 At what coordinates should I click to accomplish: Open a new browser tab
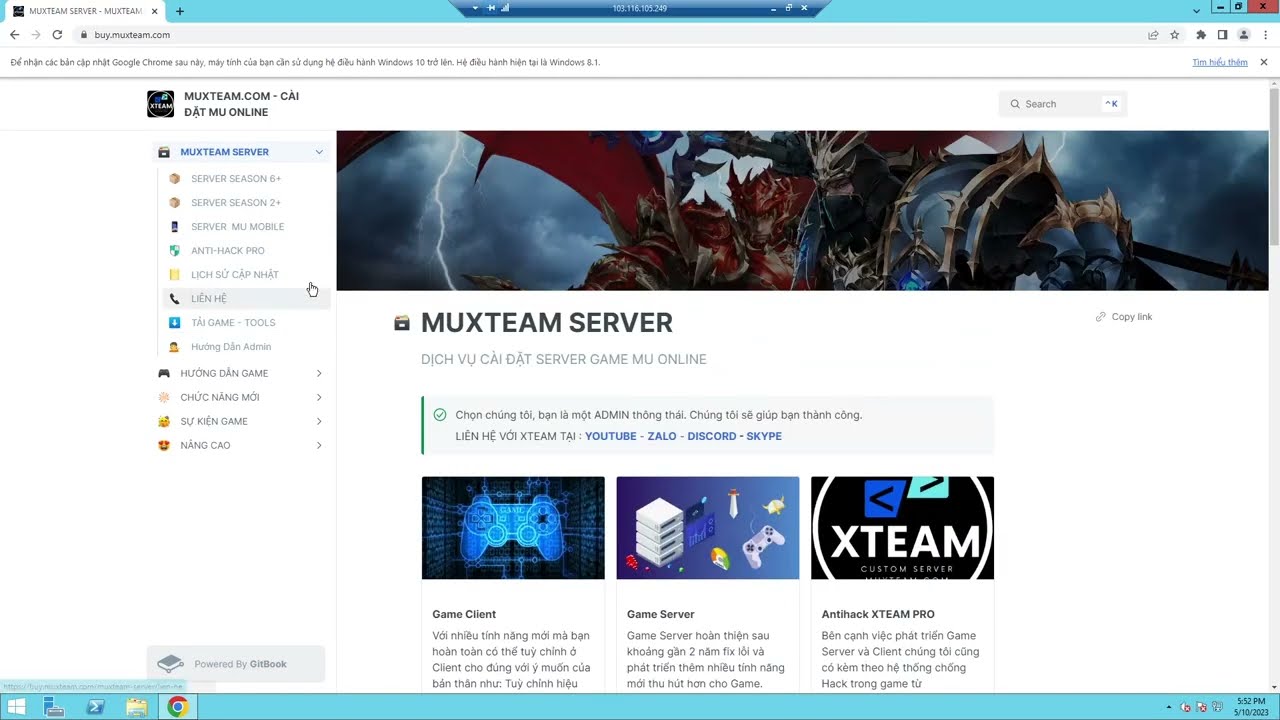click(x=180, y=11)
